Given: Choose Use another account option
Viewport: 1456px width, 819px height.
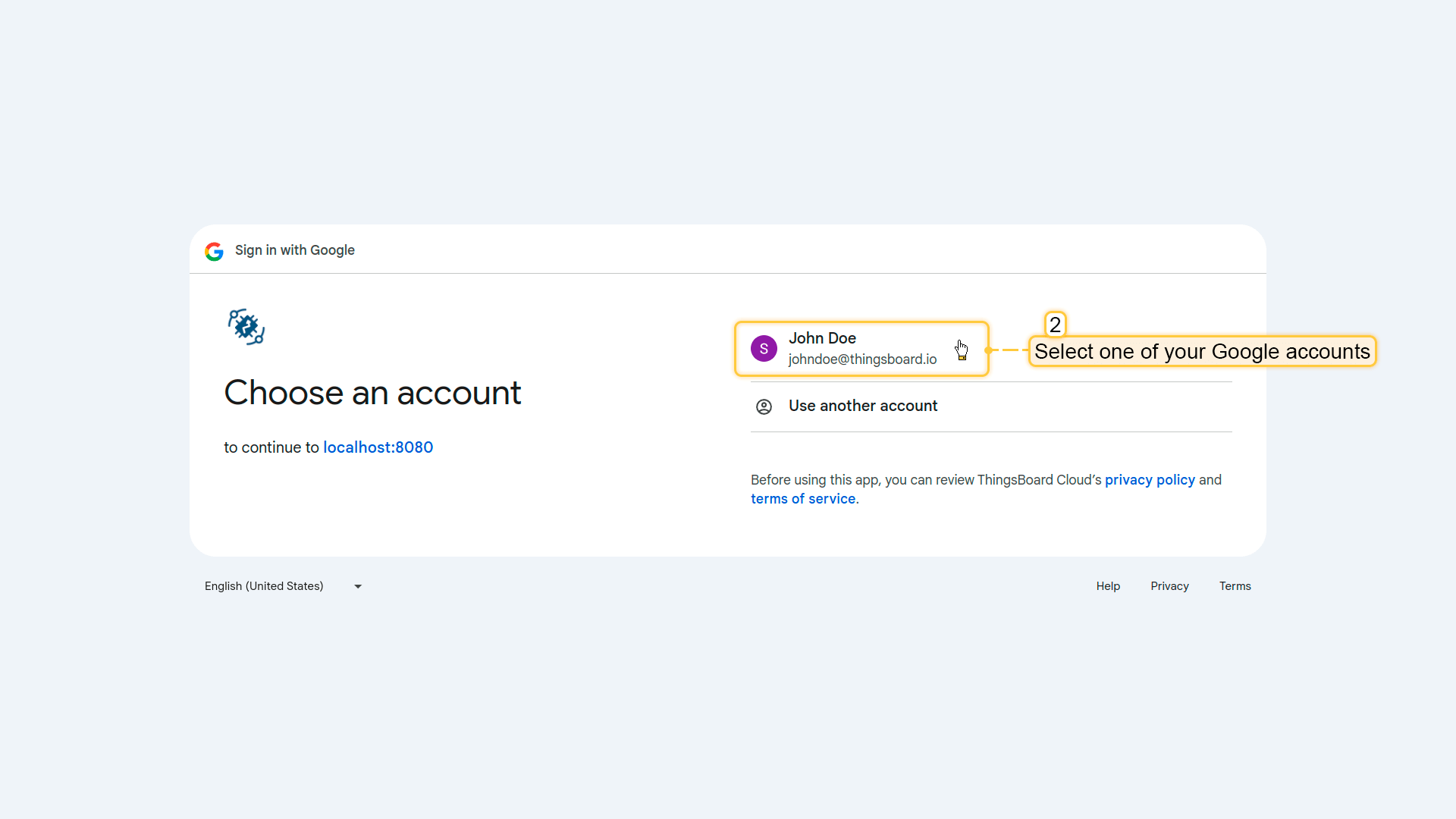Looking at the screenshot, I should 863,406.
